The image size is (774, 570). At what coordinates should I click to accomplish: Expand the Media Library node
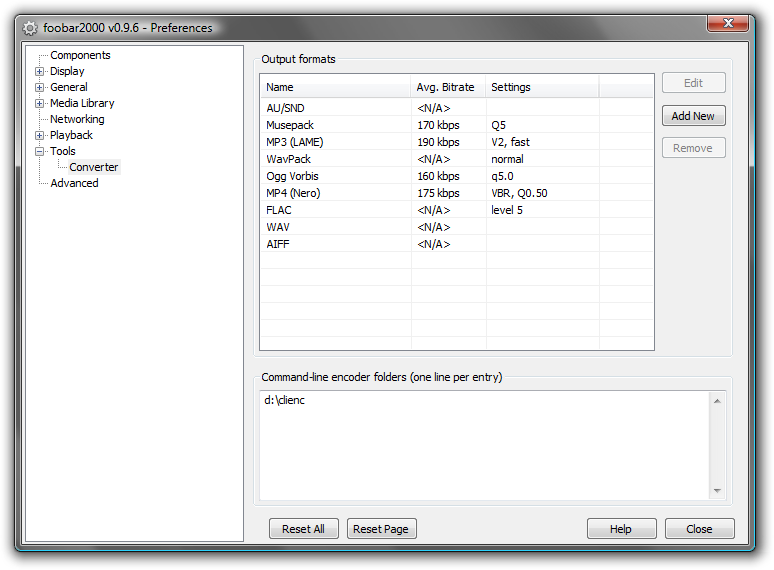pos(40,104)
